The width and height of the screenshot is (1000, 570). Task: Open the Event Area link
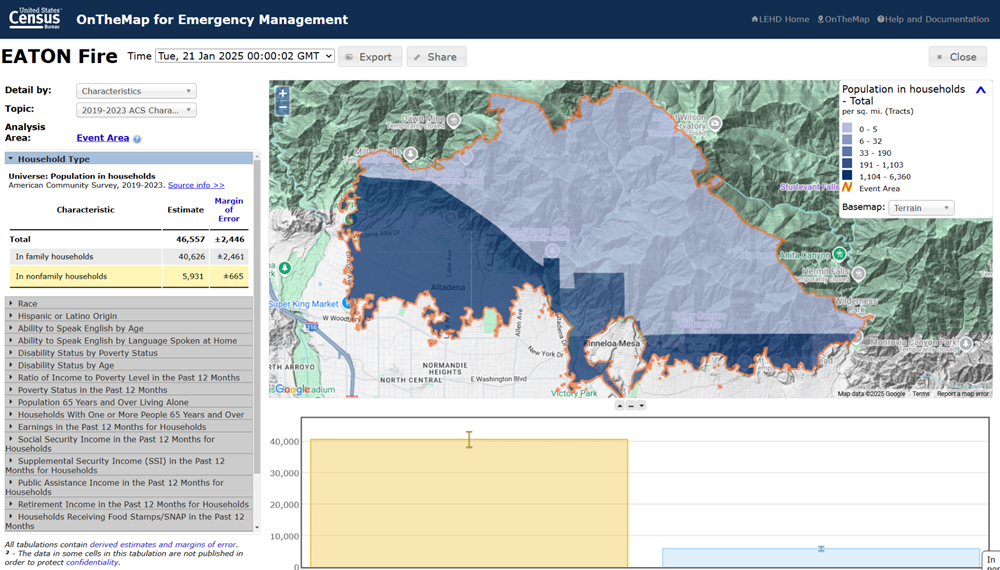102,138
